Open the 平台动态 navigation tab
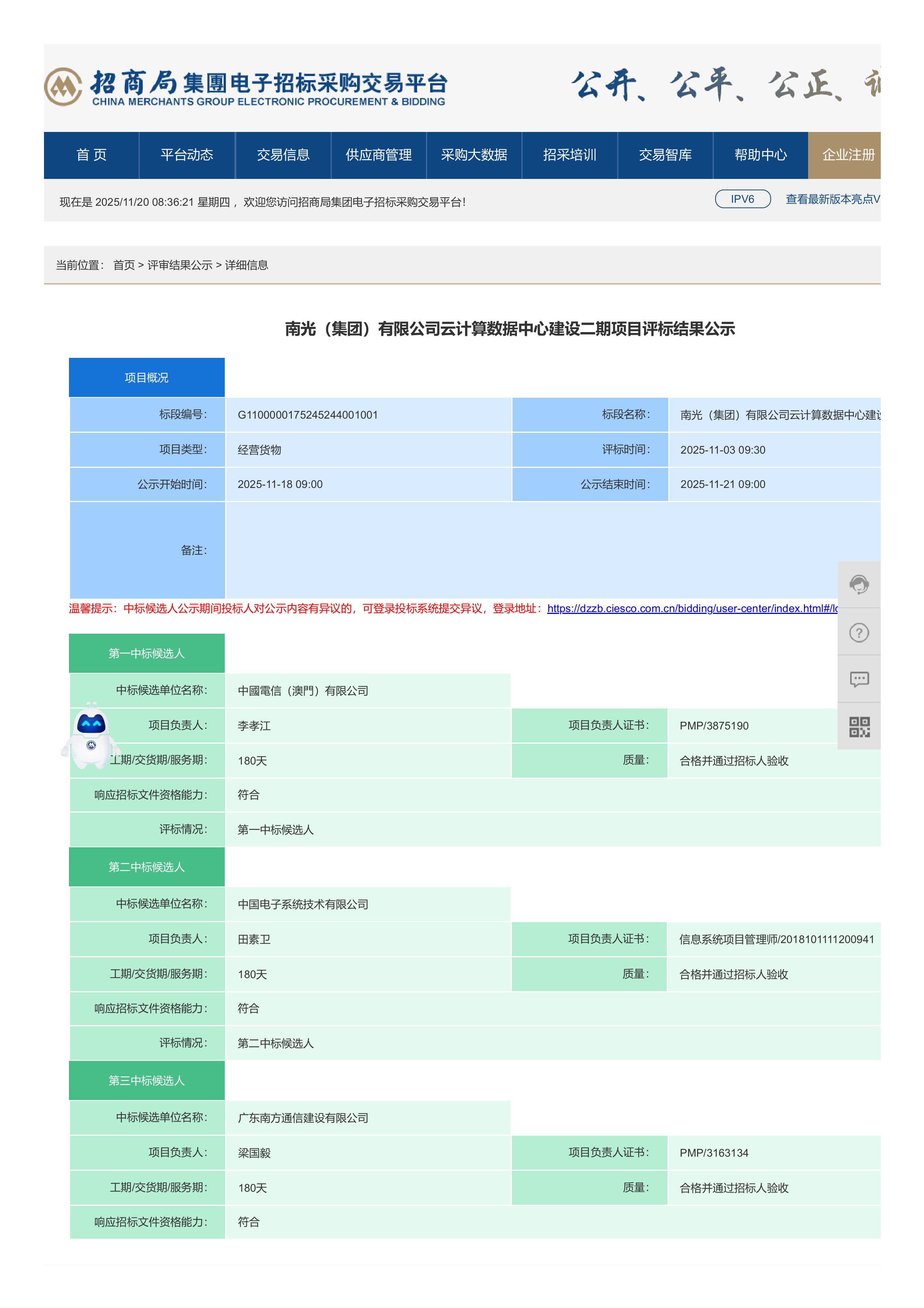924x1308 pixels. pyautogui.click(x=187, y=155)
